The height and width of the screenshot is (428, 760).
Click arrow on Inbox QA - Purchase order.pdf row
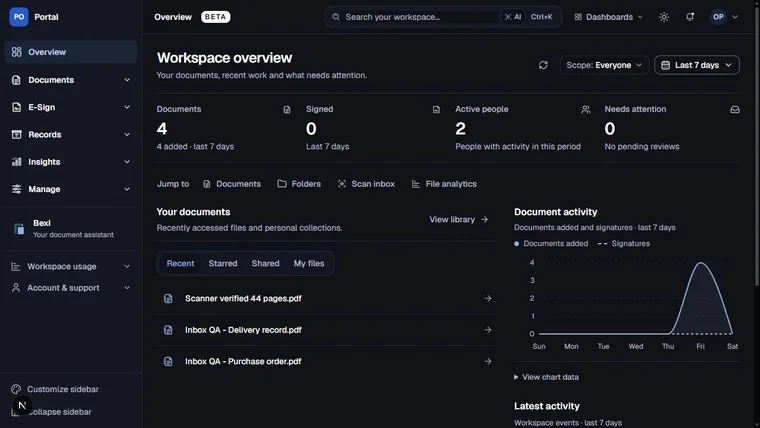point(488,362)
